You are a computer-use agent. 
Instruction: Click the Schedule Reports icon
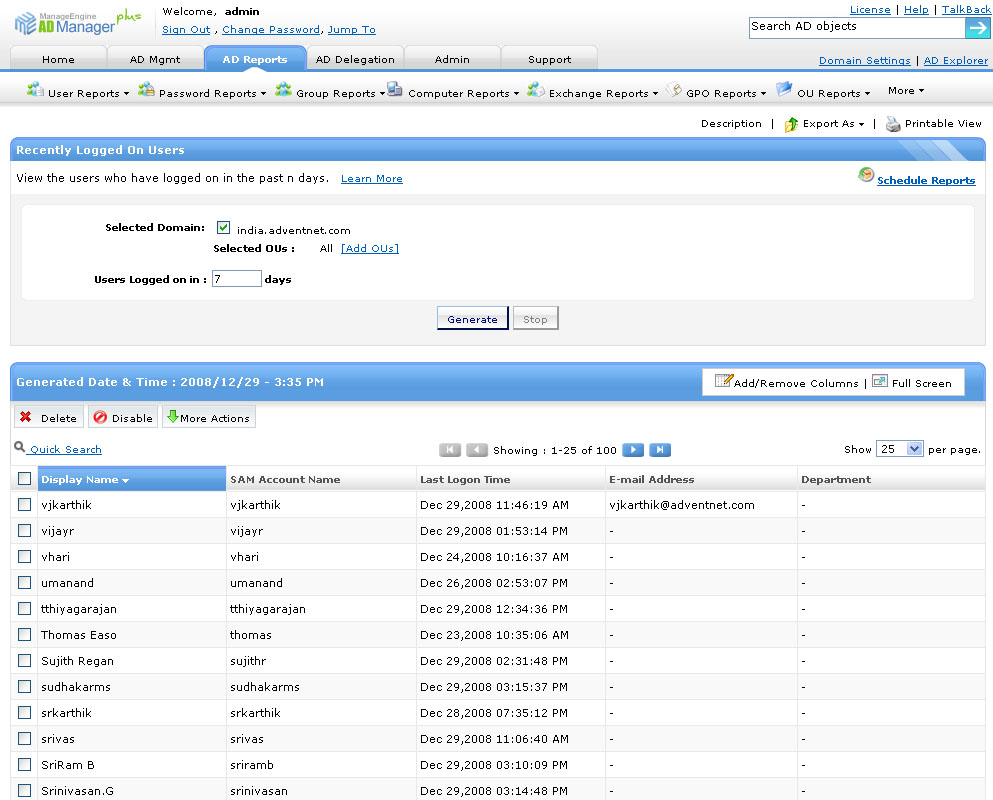coord(866,175)
